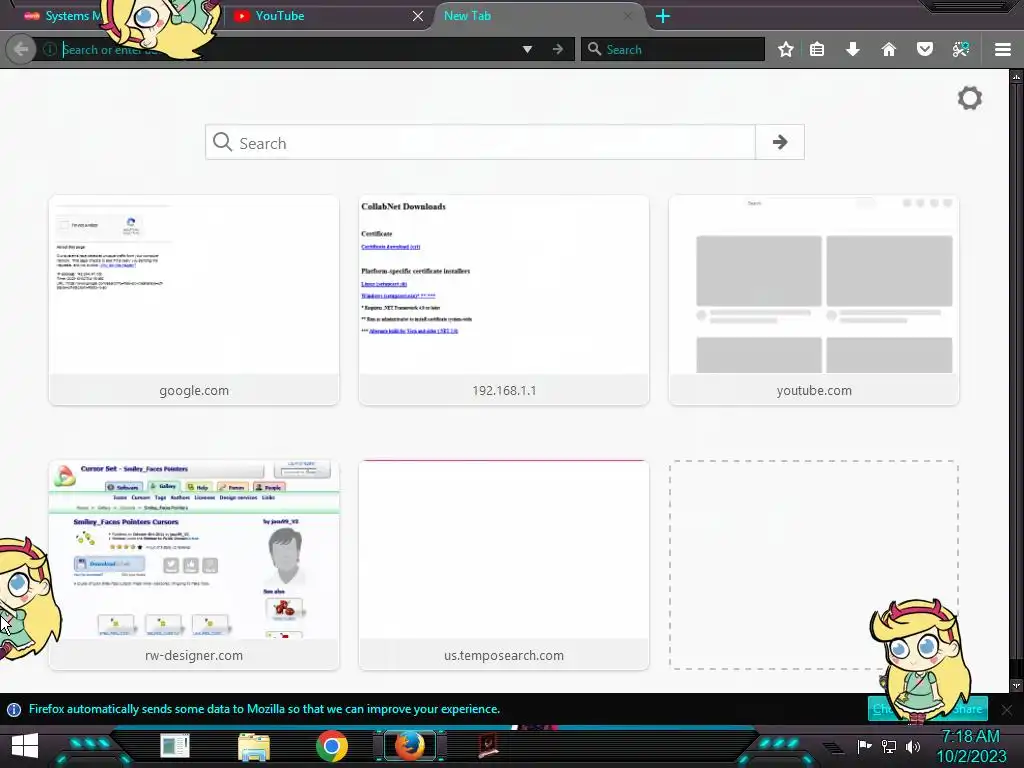This screenshot has width=1024, height=768.
Task: Click magnifier icon in toolbar Search
Action: [594, 49]
